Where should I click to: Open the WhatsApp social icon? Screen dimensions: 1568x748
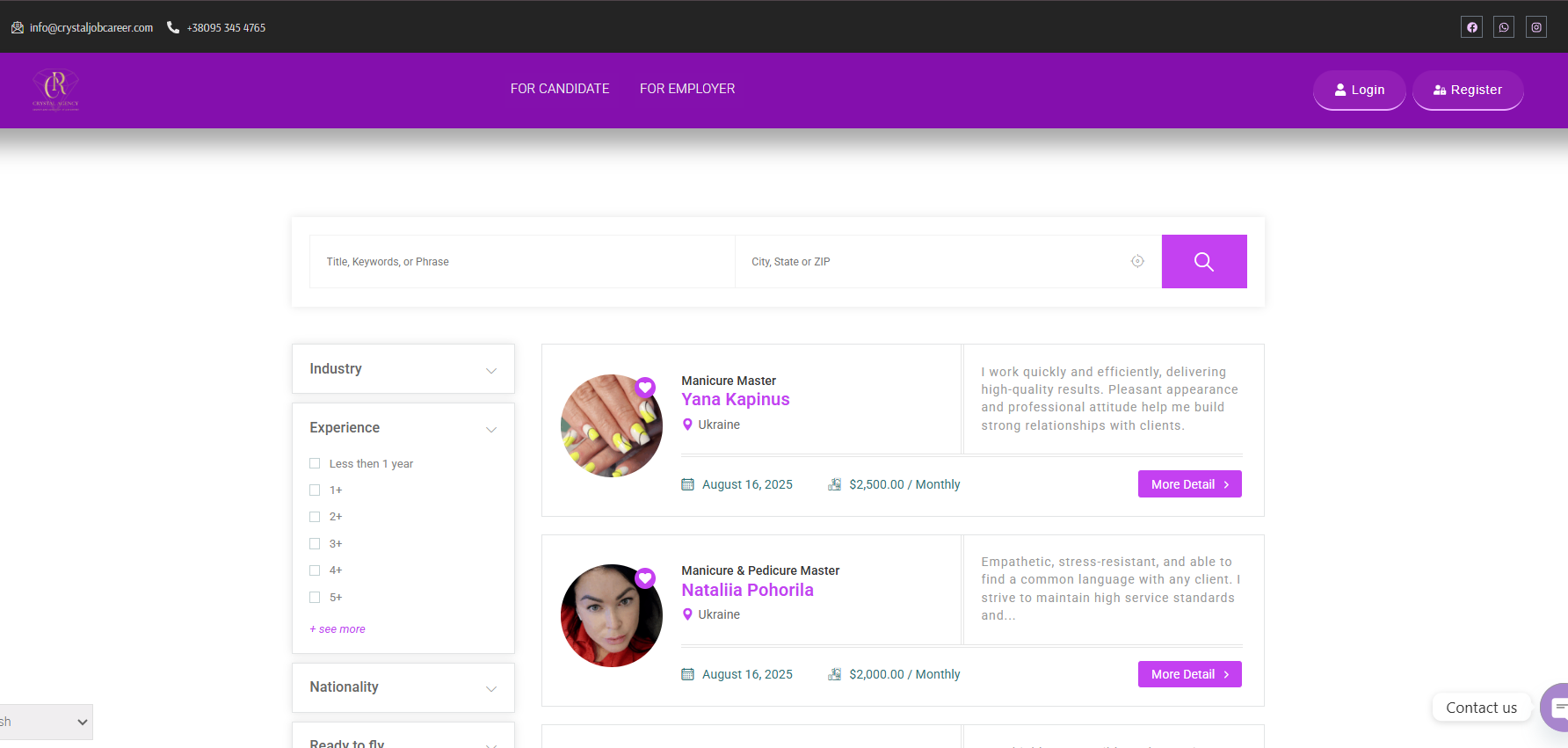pos(1504,27)
